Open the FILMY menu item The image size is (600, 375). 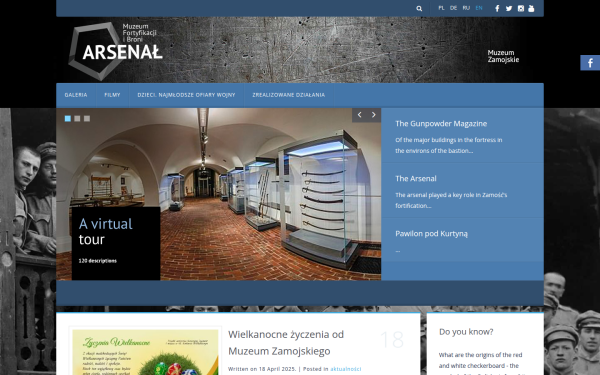pos(112,95)
